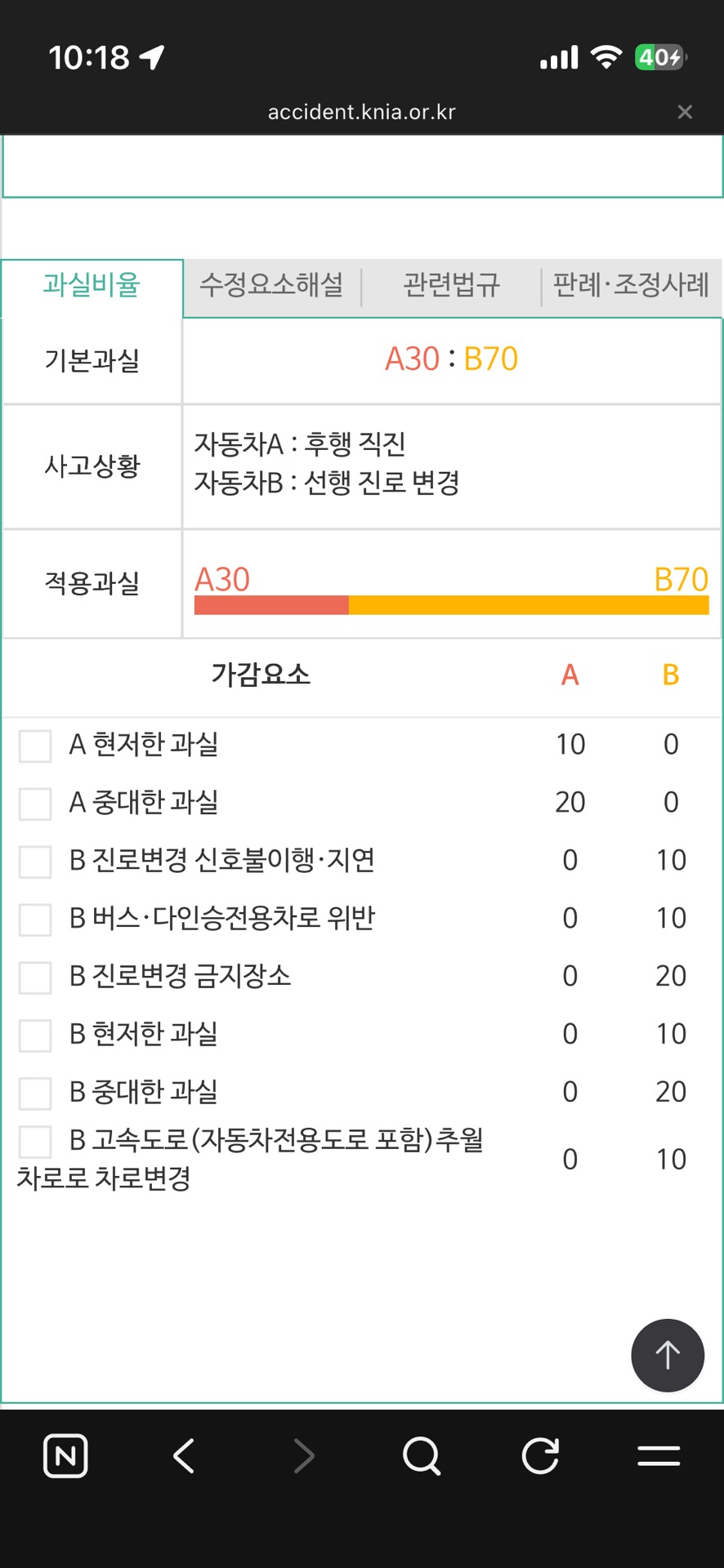Open the hamburger menu icon
The image size is (724, 1568).
(x=659, y=1455)
